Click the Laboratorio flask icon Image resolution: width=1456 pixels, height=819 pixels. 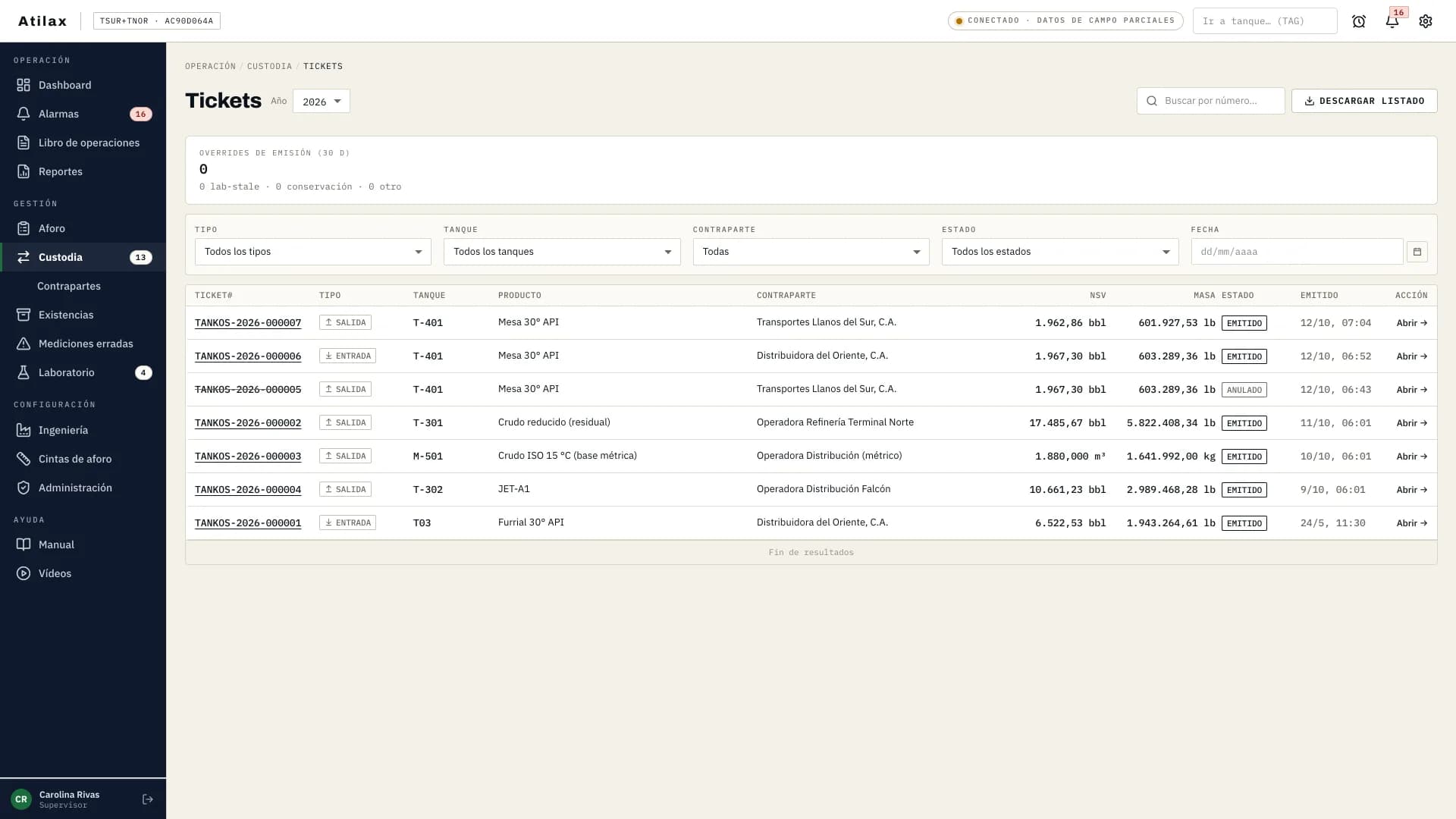[x=24, y=372]
